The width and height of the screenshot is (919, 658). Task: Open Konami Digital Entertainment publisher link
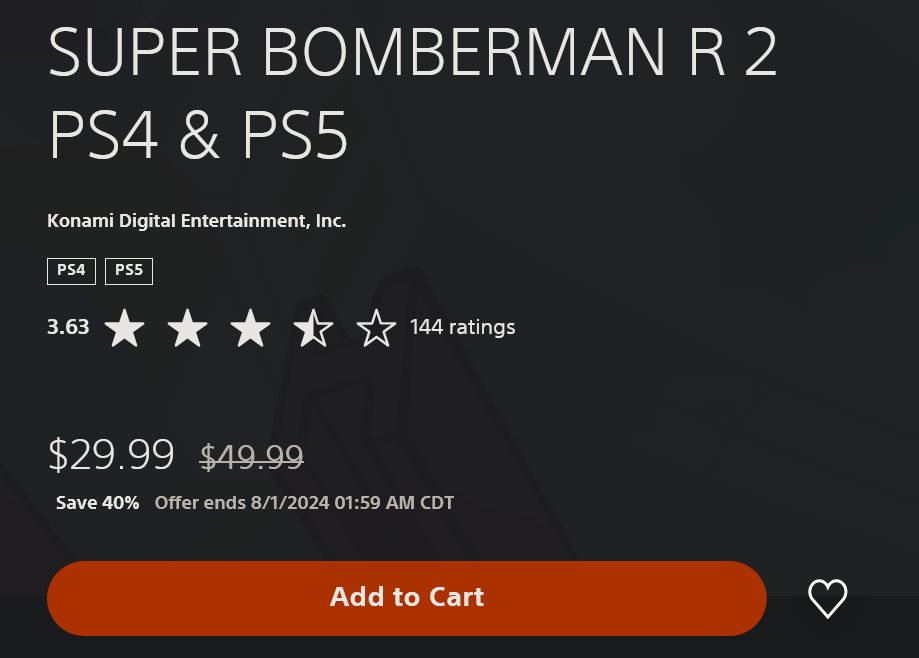click(196, 221)
